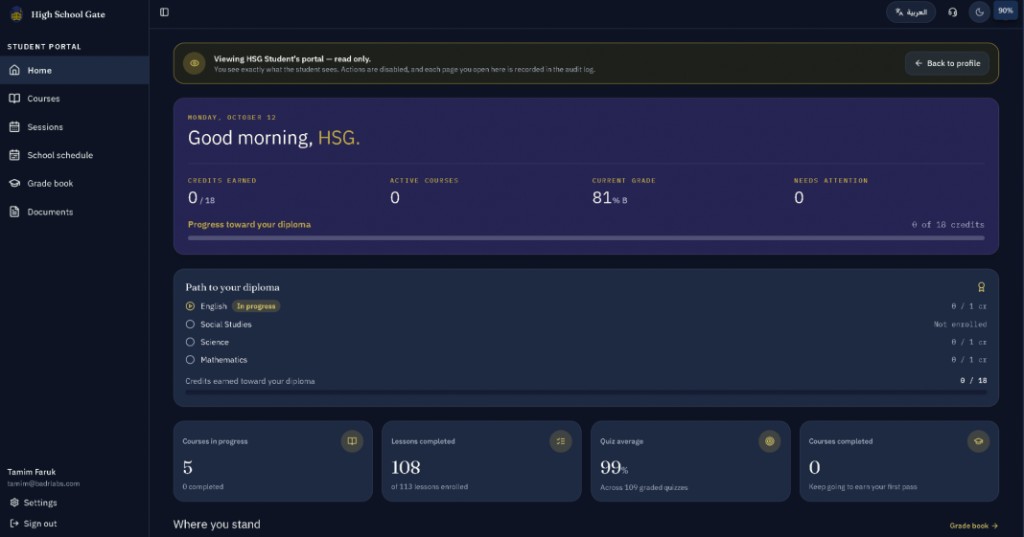Click the High School Gate logo icon

tap(16, 14)
